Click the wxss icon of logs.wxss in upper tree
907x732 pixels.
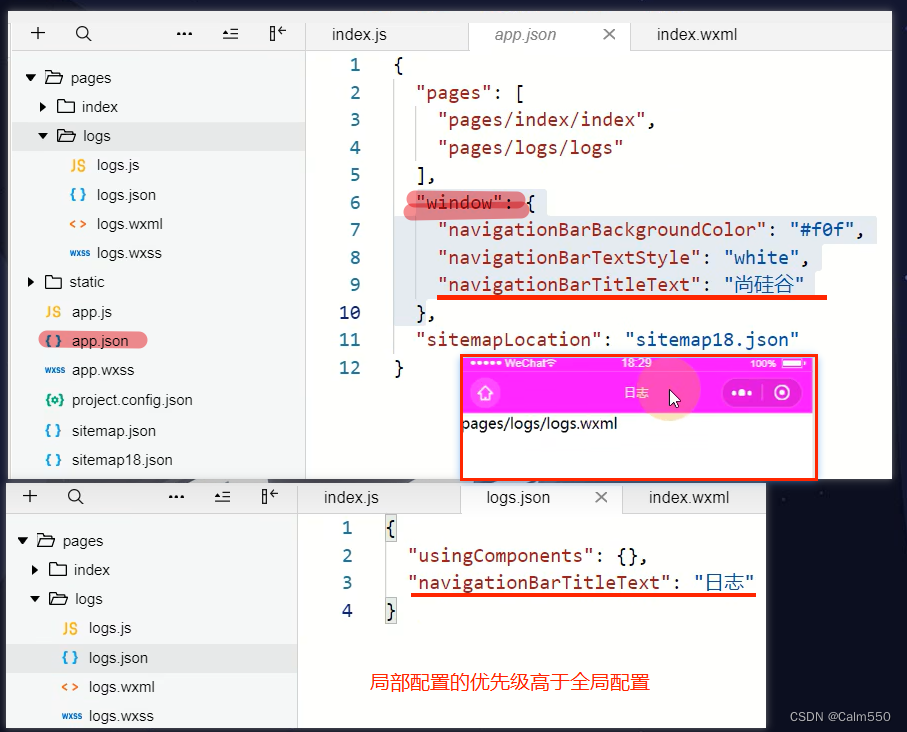(79, 253)
